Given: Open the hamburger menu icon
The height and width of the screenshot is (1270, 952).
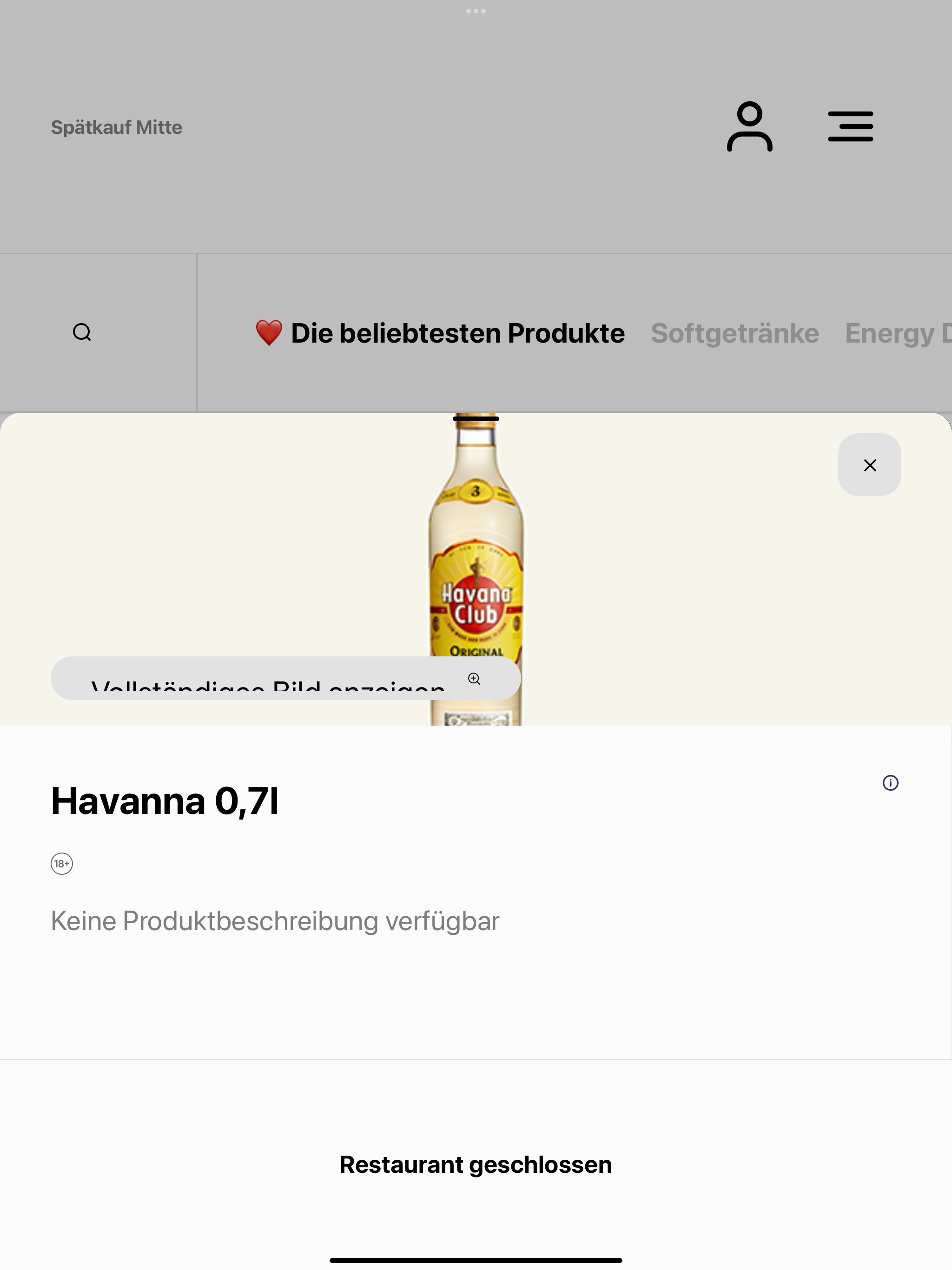Looking at the screenshot, I should (850, 127).
